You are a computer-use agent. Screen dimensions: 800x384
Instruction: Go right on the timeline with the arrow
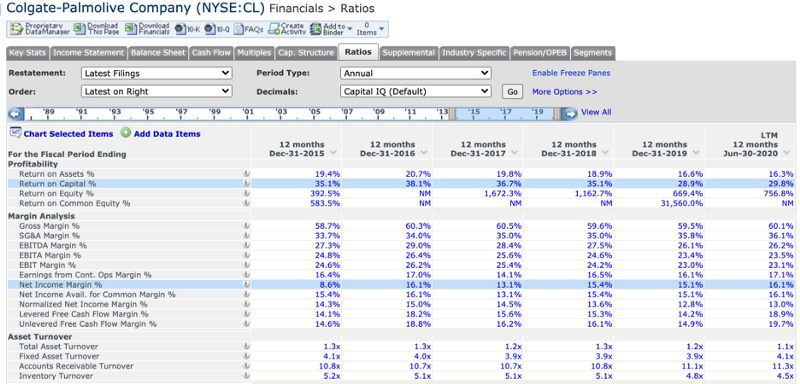569,114
